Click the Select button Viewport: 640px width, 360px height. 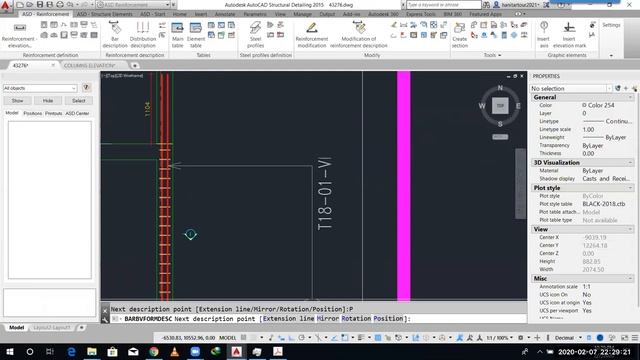pos(78,100)
